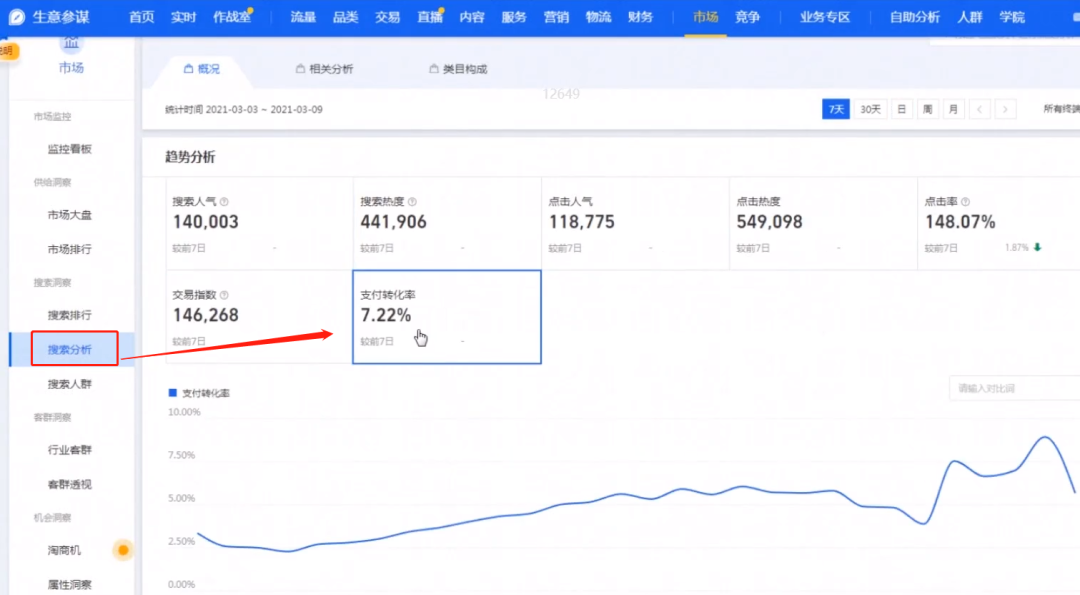This screenshot has height=595, width=1080.
Task: Open the 服务 menu
Action: (514, 17)
